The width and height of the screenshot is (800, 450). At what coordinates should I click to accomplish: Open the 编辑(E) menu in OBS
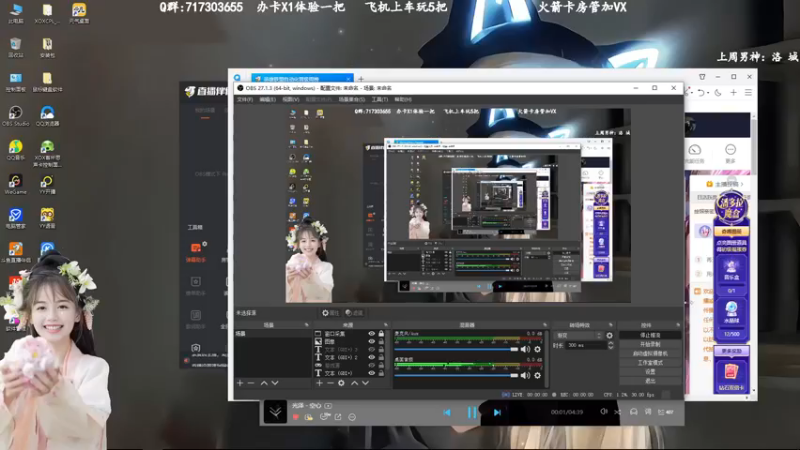pos(267,99)
